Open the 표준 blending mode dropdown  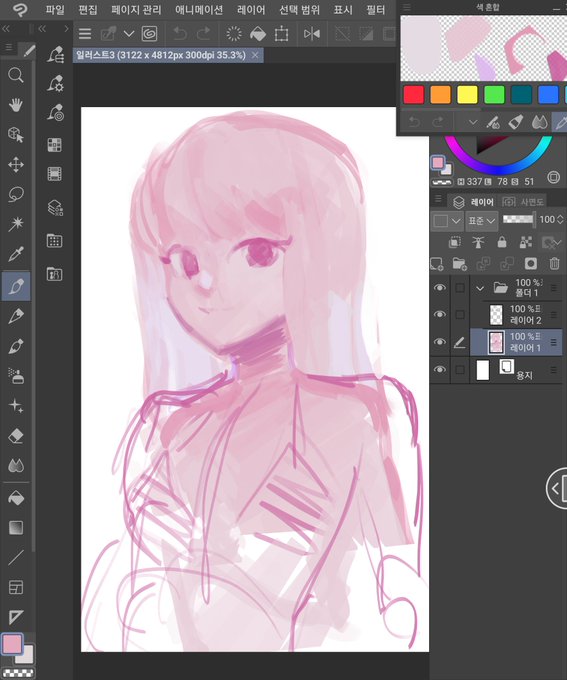tap(481, 221)
